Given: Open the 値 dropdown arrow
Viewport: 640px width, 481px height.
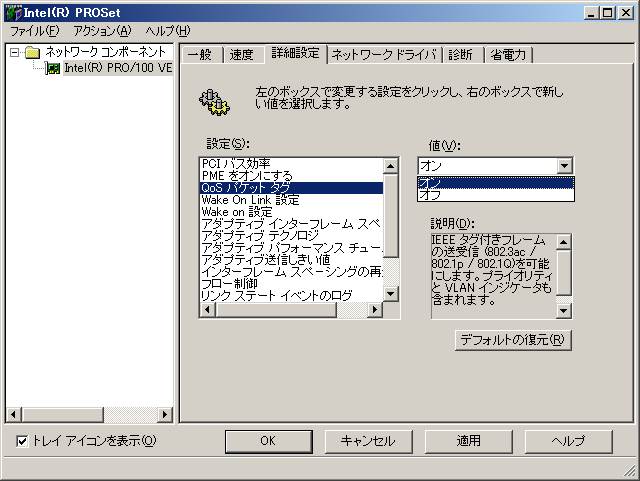Looking at the screenshot, I should pos(565,166).
